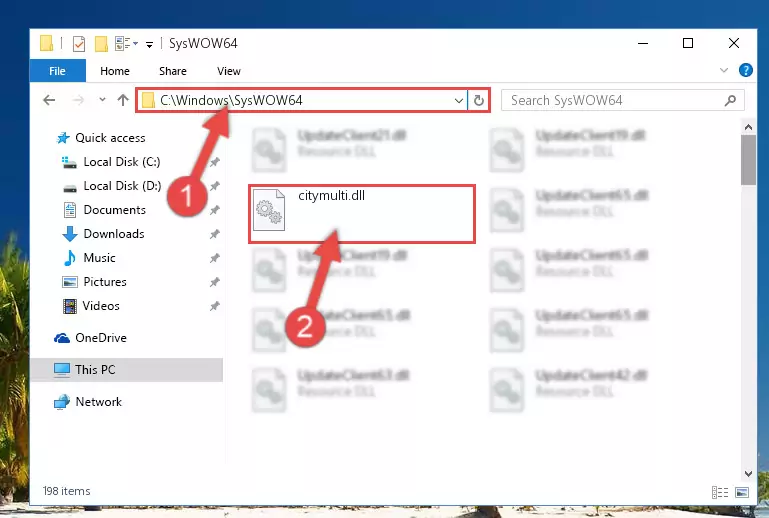Go up one folder level
Screen dimensions: 769x518
click(123, 100)
